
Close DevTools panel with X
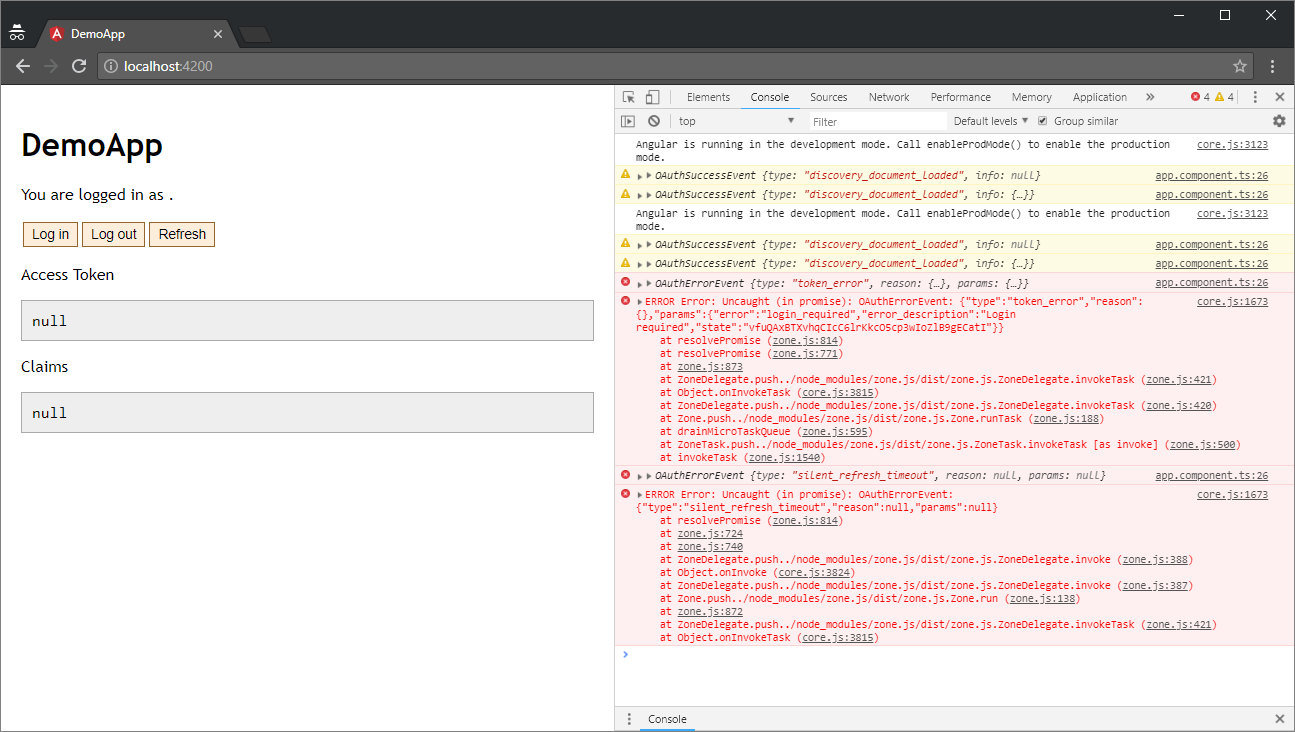[1279, 97]
